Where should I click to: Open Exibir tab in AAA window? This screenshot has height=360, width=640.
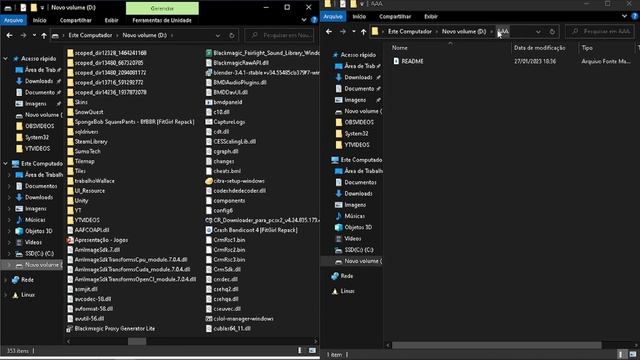(x=431, y=16)
